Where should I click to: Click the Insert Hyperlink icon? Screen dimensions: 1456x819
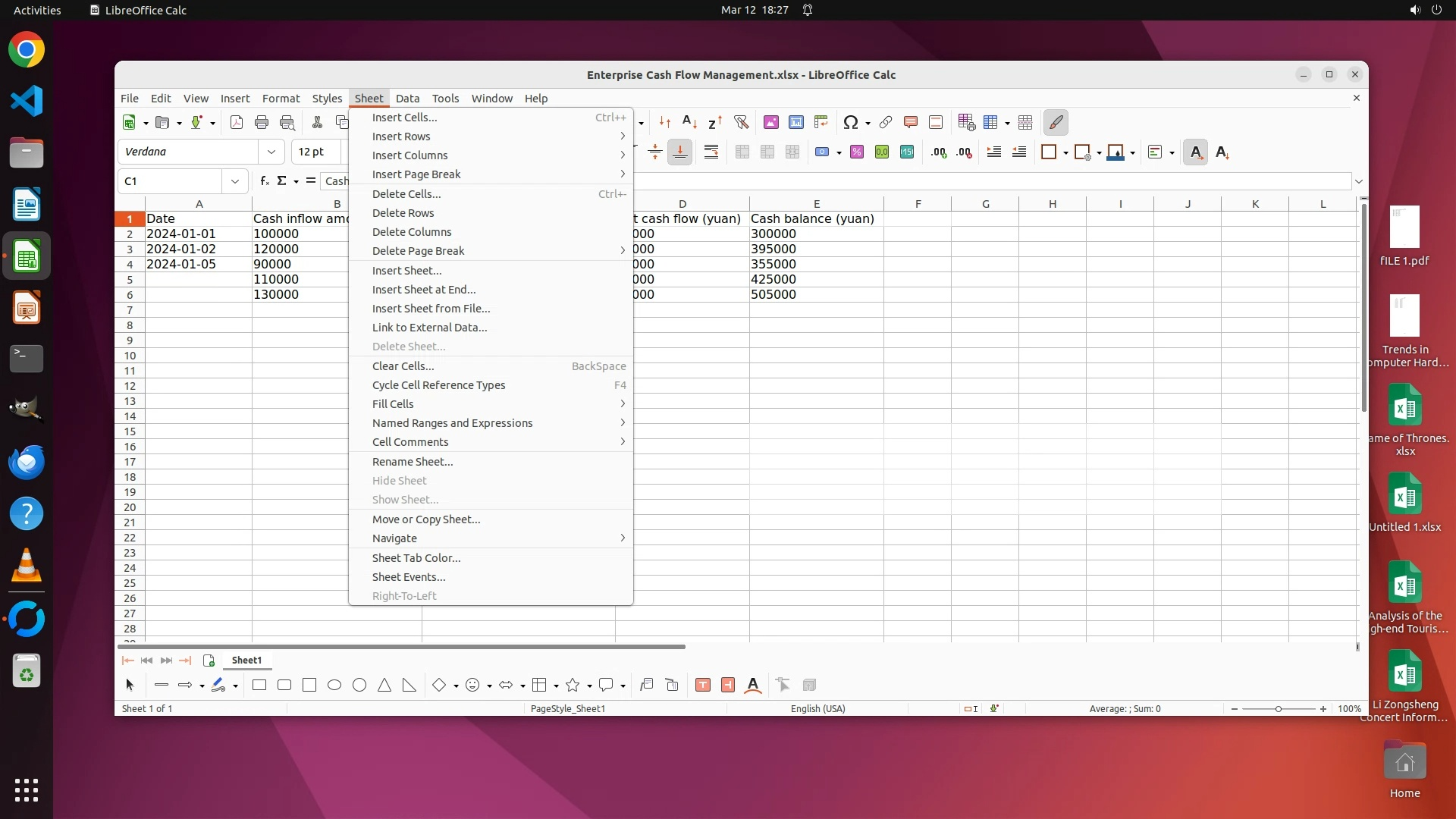886,122
